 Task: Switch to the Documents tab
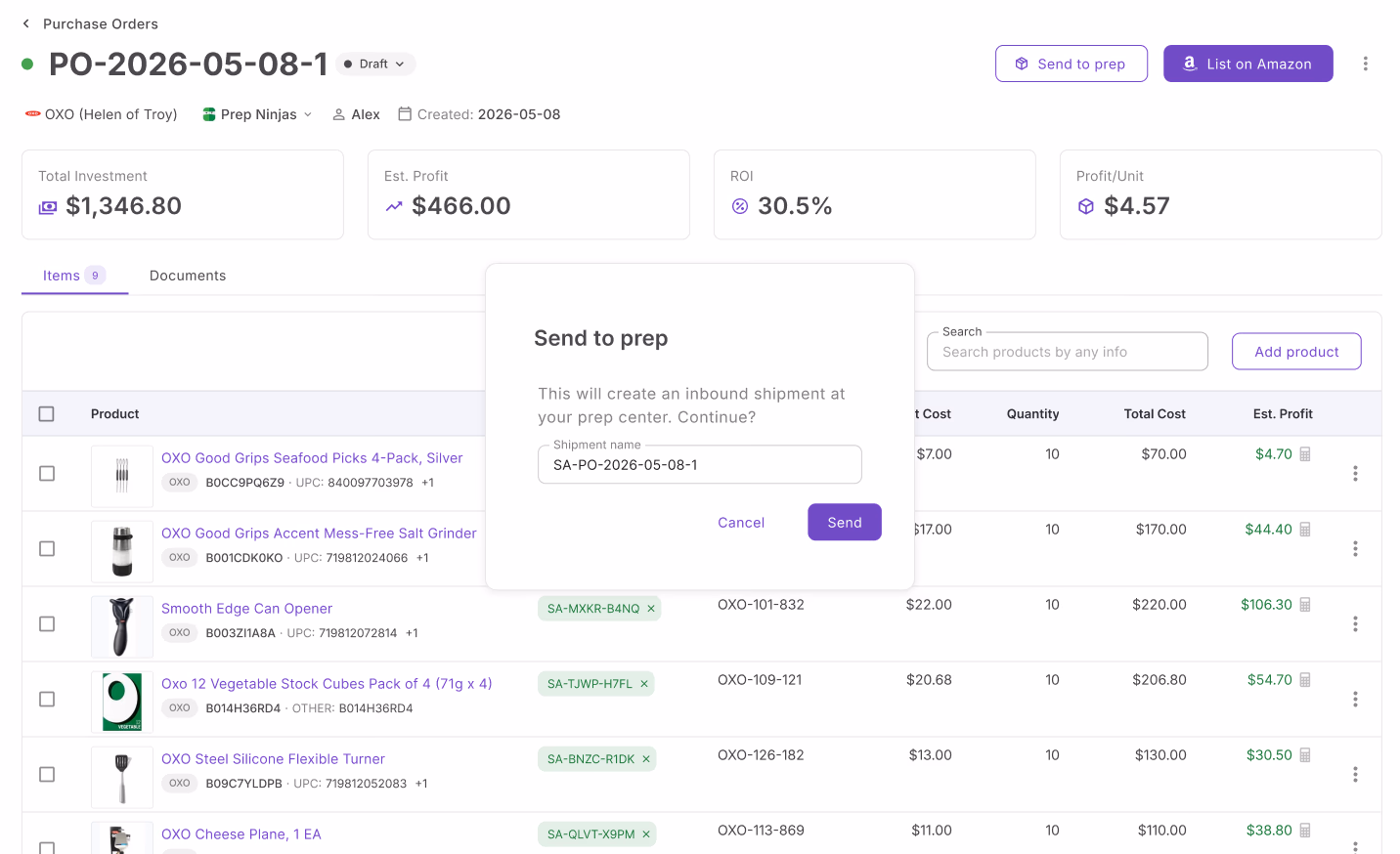click(x=188, y=276)
